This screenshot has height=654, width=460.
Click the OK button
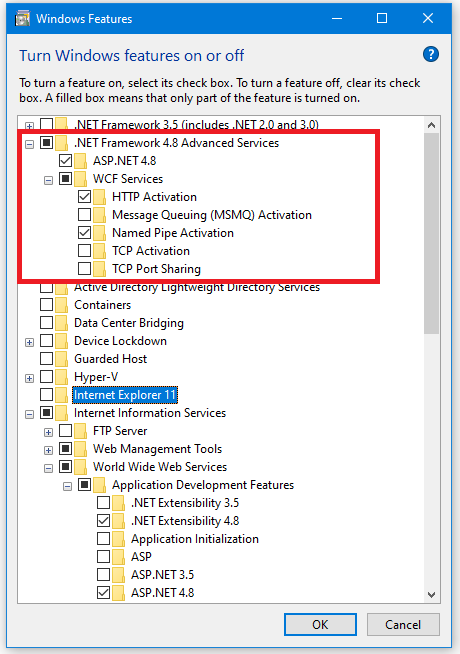(320, 624)
